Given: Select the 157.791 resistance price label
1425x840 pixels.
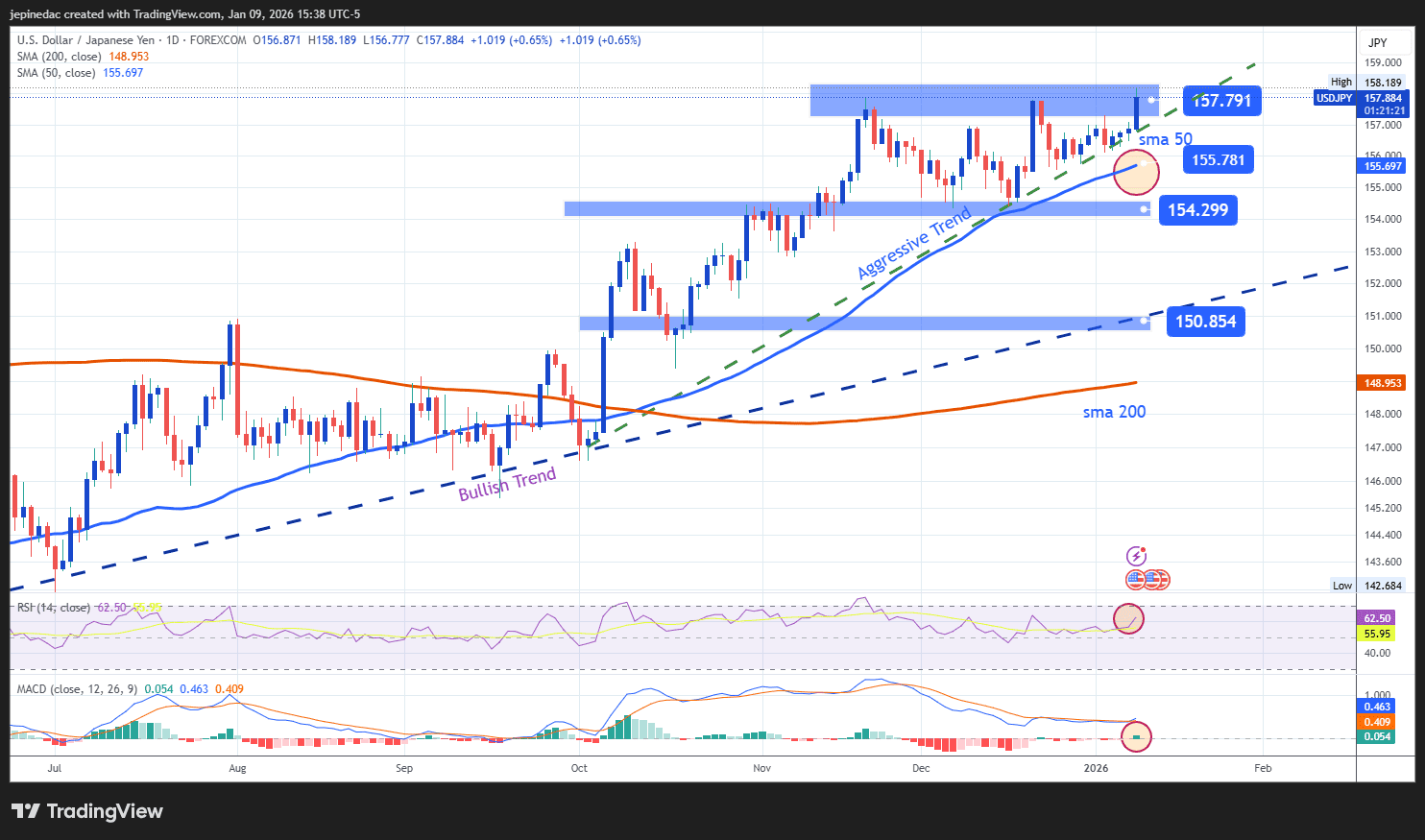Looking at the screenshot, I should point(1221,101).
